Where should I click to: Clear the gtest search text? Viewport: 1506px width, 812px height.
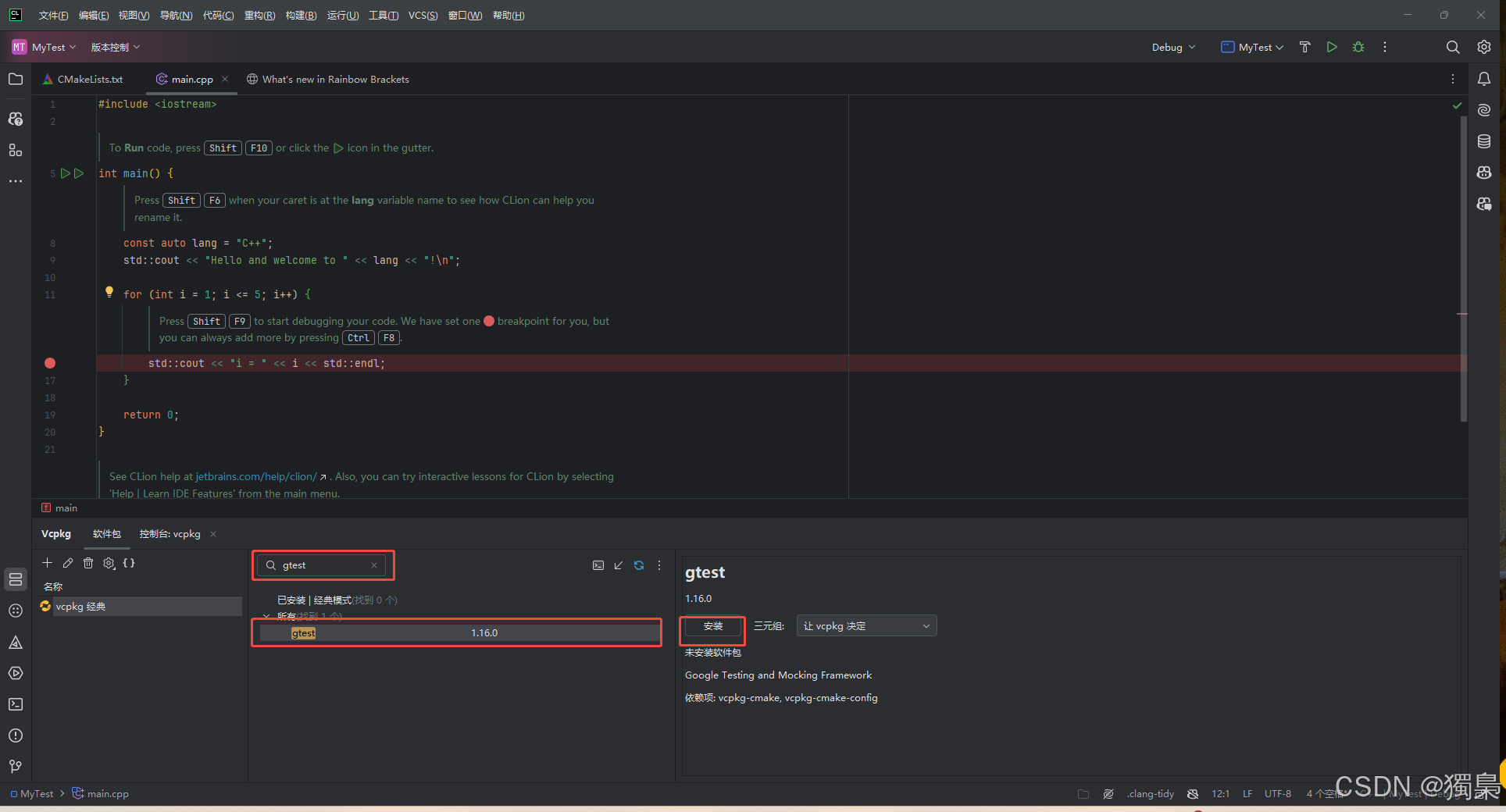[x=374, y=565]
